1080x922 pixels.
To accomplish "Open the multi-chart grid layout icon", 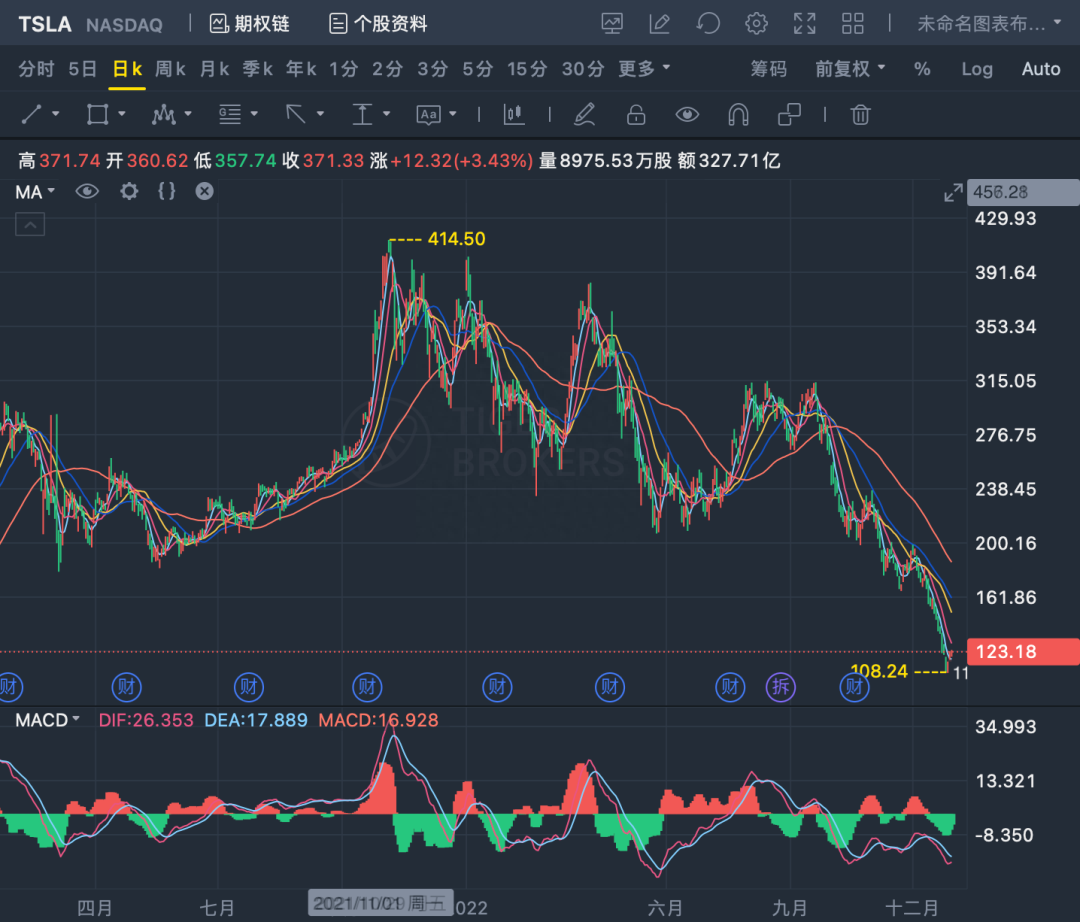I will (x=853, y=23).
